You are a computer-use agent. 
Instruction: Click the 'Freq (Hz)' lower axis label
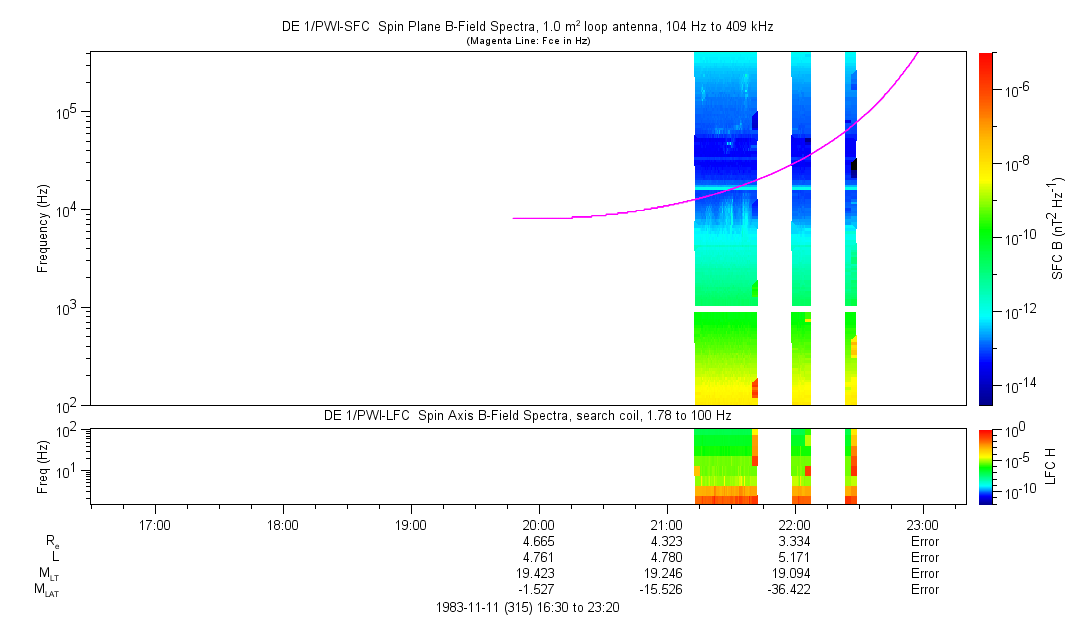pyautogui.click(x=43, y=466)
